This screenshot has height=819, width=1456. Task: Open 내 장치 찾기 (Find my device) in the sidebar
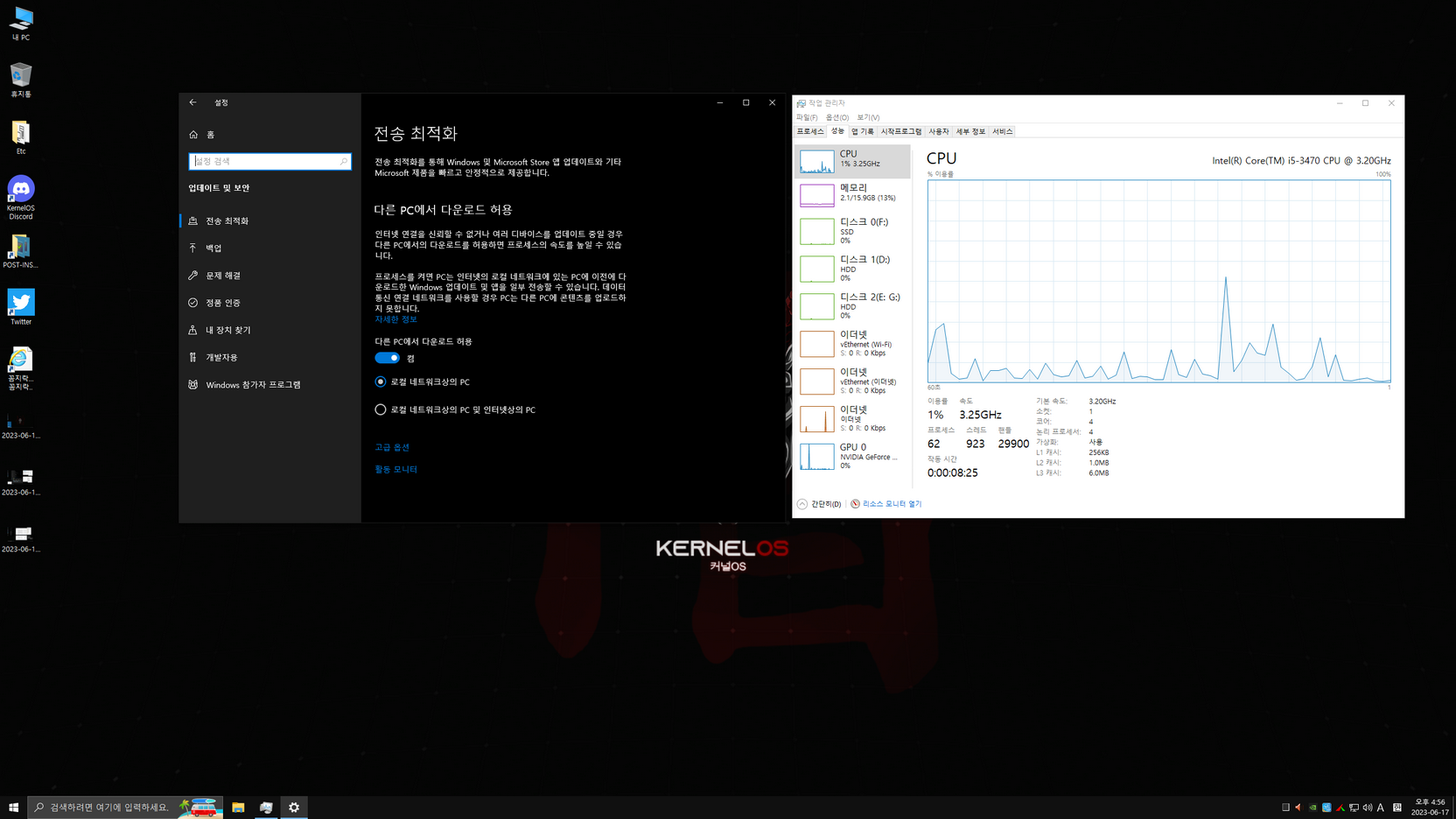[269, 330]
